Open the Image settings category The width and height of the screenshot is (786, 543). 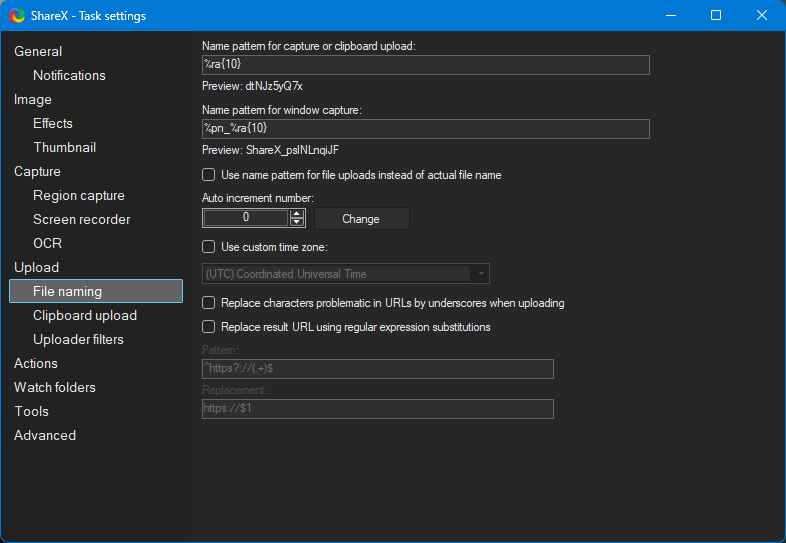pos(33,99)
